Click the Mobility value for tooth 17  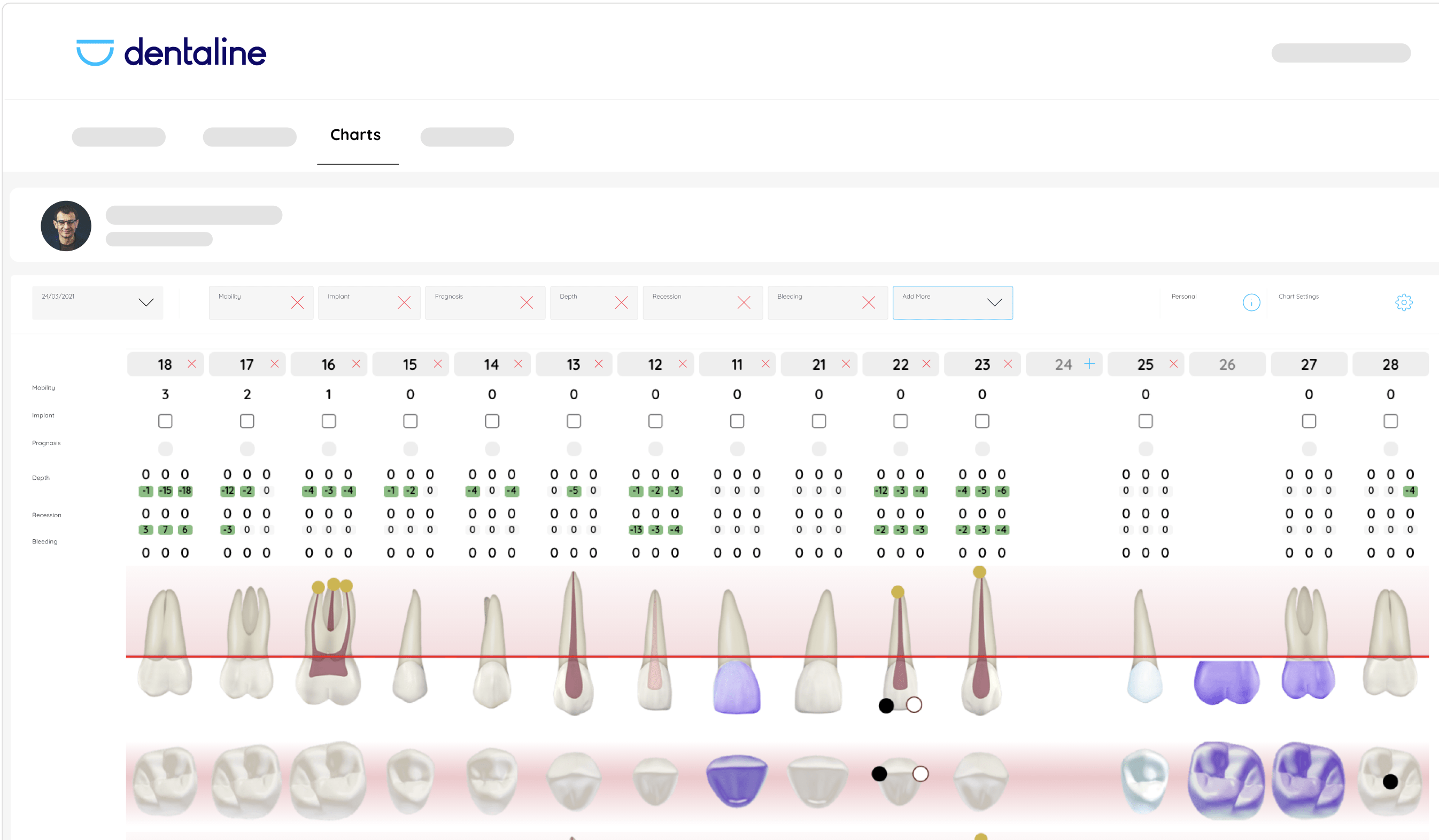pos(246,394)
